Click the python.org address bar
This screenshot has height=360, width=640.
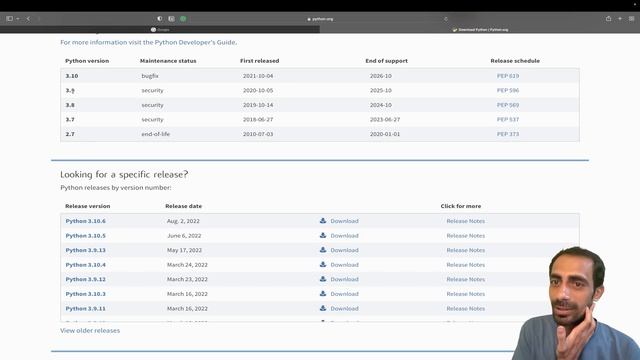click(x=320, y=19)
